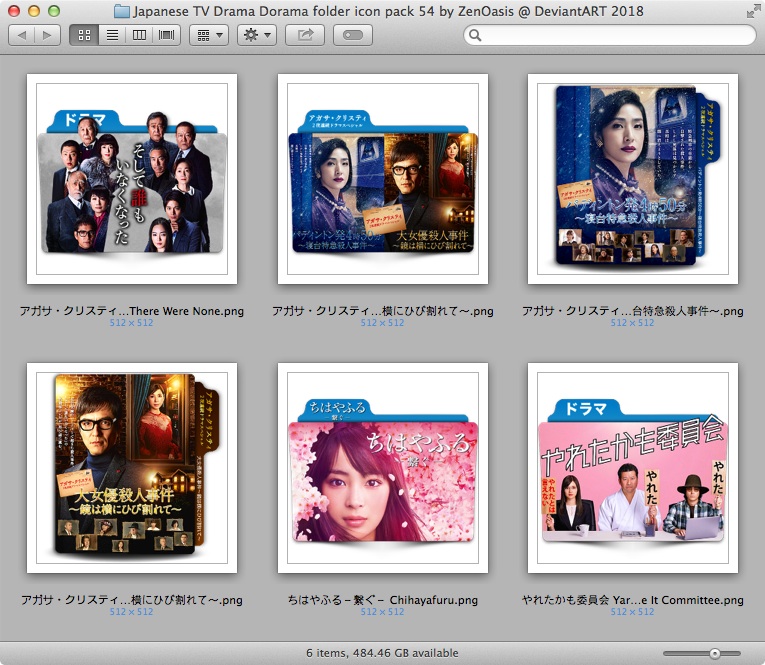Click the window title text
Screen dimensions: 765x665
coord(388,11)
